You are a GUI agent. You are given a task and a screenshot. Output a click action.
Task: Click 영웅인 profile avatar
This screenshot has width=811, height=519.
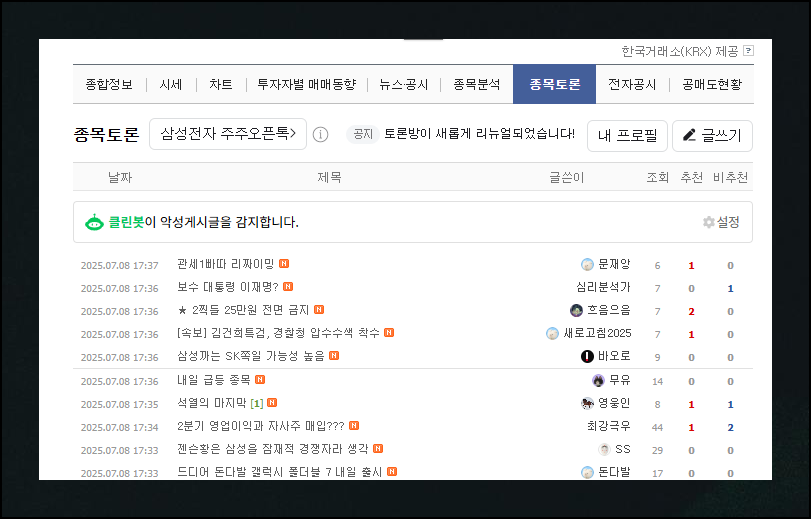pyautogui.click(x=587, y=404)
